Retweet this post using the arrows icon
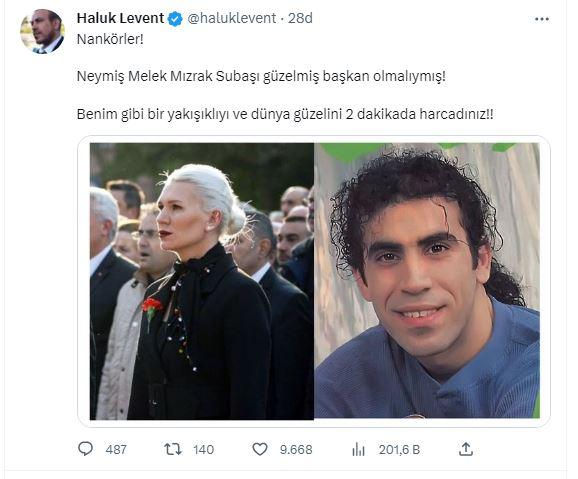The image size is (578, 479). (173, 449)
